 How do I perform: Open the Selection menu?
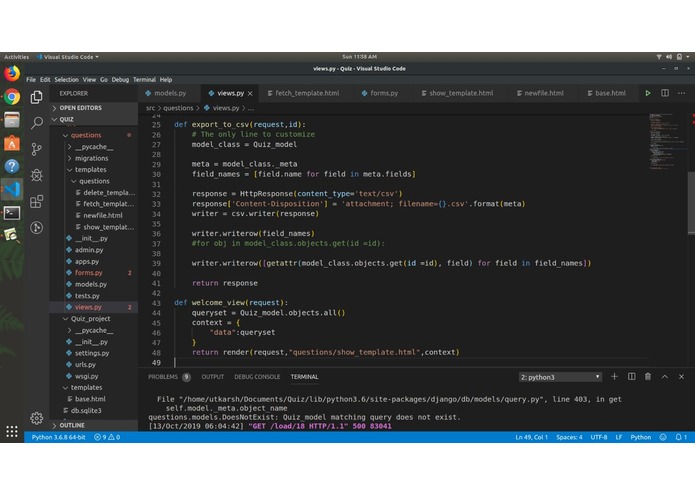[66, 80]
